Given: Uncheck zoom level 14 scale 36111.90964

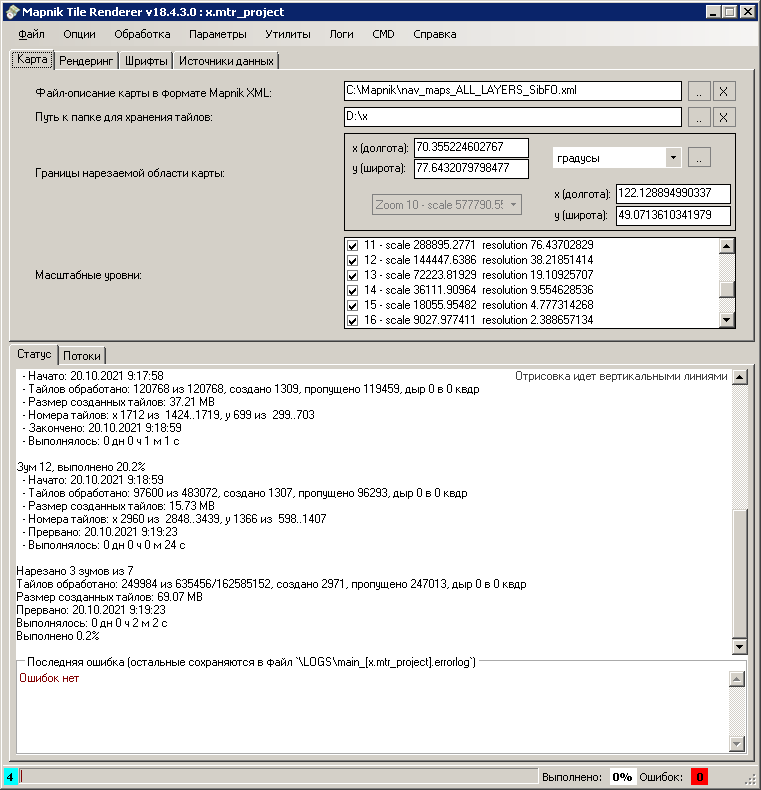Looking at the screenshot, I should pyautogui.click(x=352, y=291).
